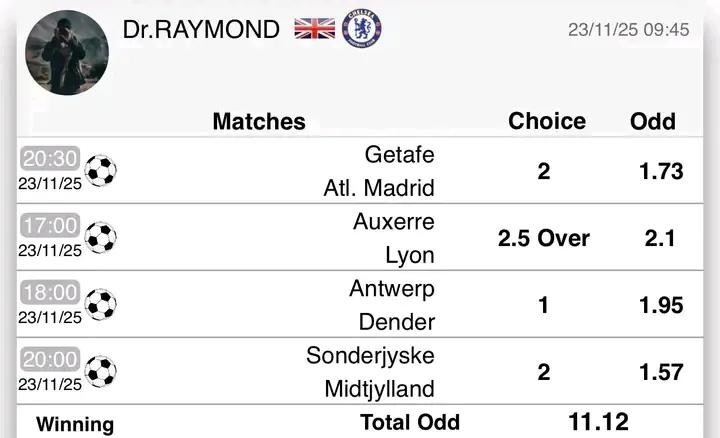Click the soccer ball icon beside Antwerp match

(100, 304)
